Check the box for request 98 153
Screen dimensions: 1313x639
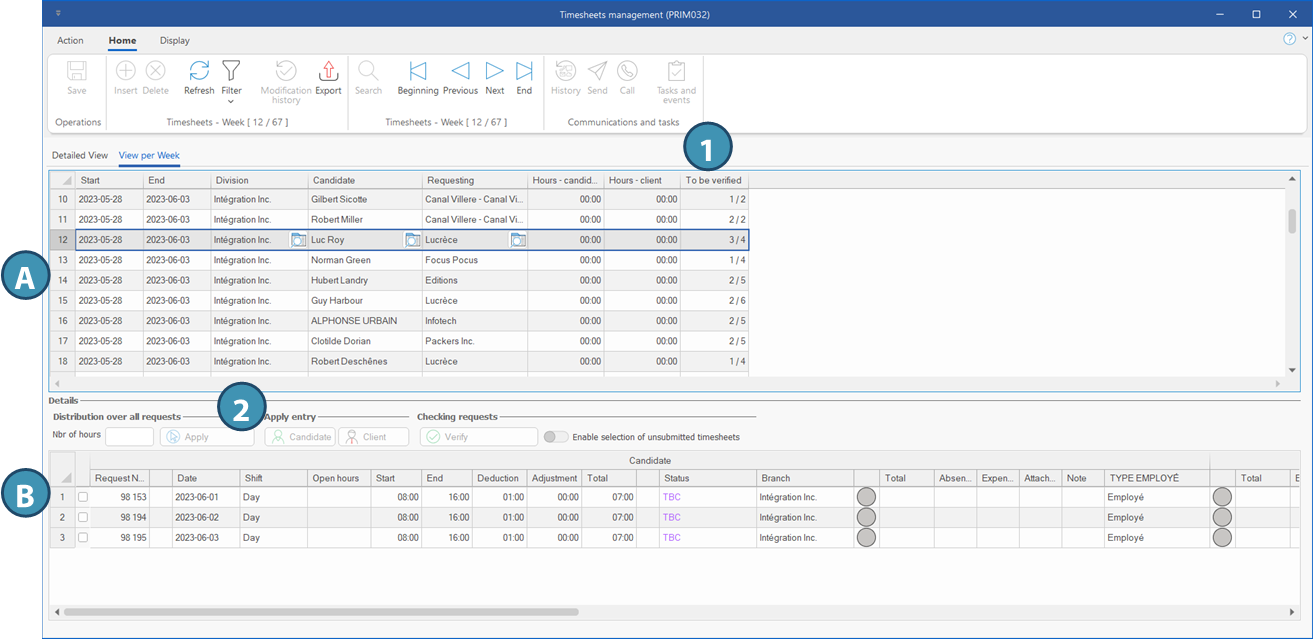[83, 497]
